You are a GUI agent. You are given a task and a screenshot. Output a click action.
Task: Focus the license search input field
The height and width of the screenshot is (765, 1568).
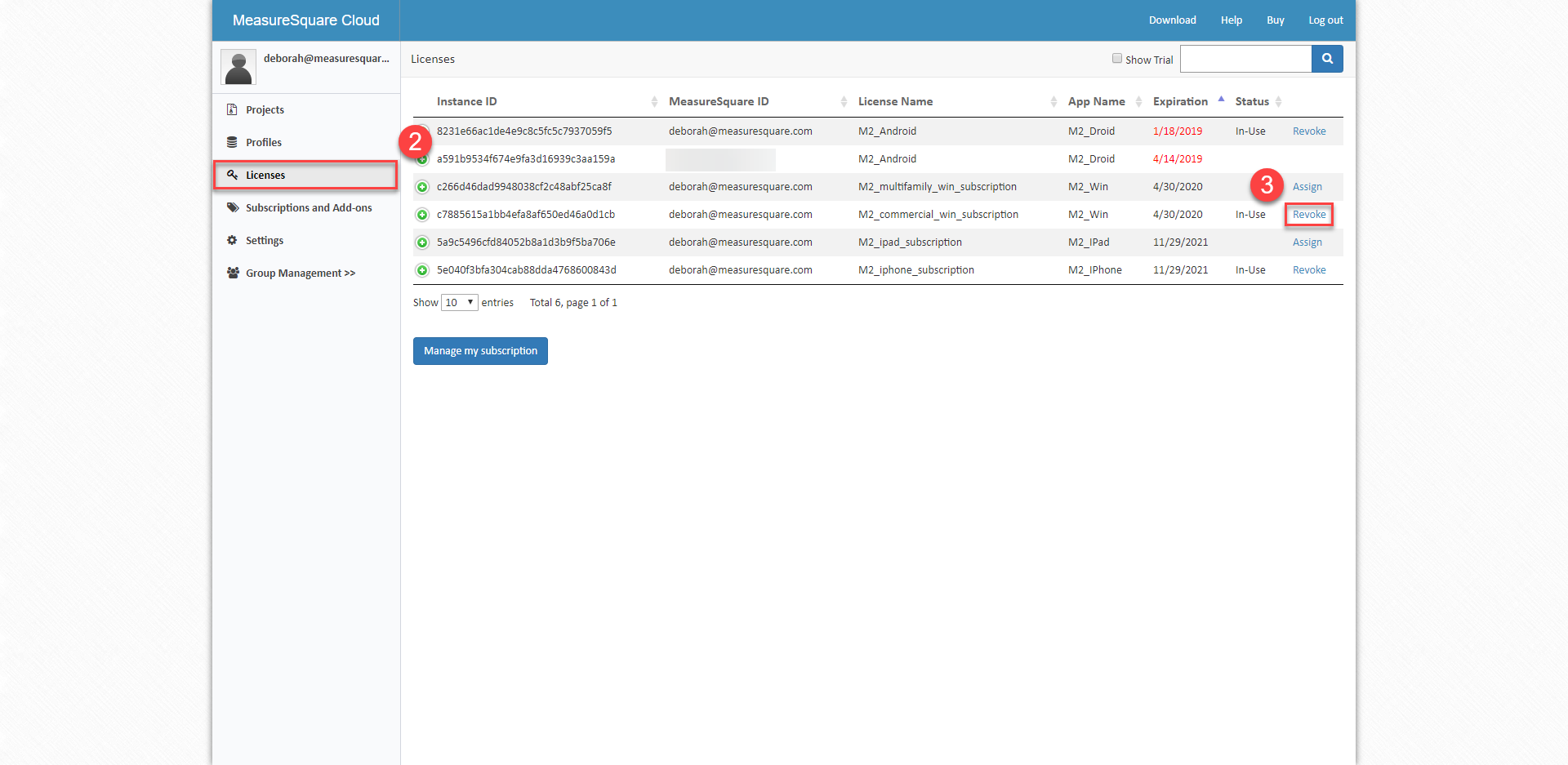point(1245,59)
